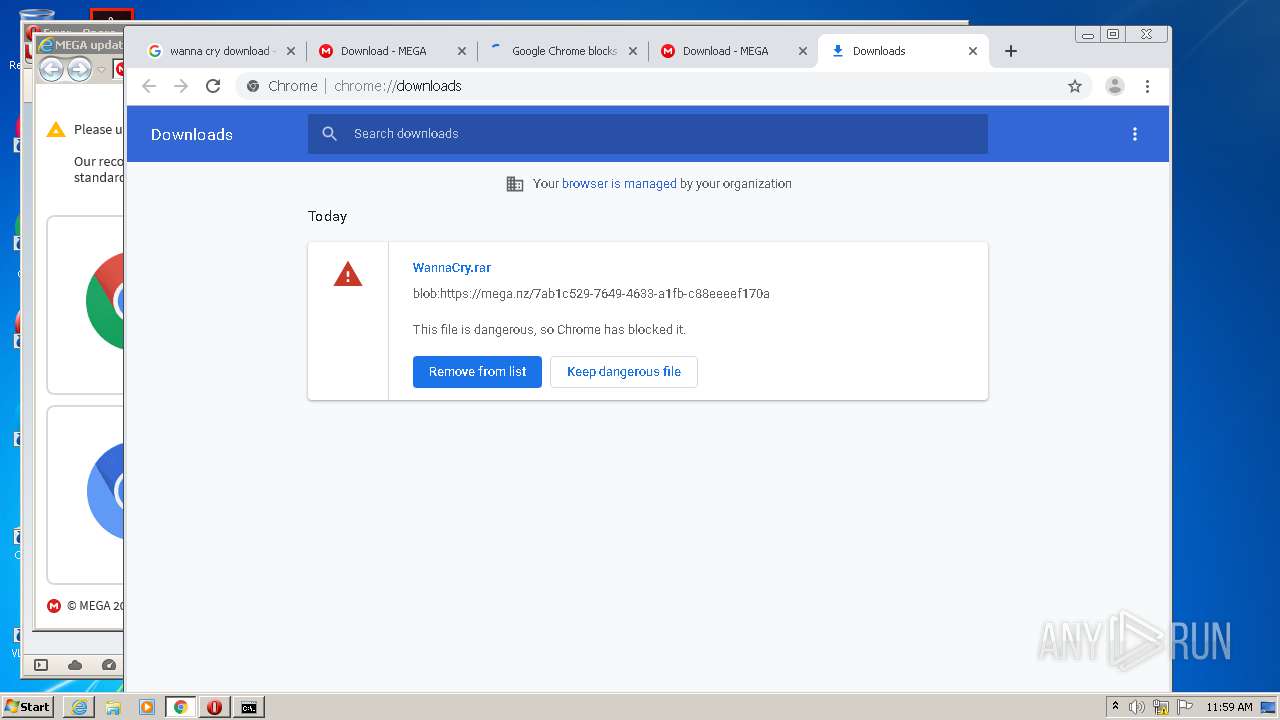
Task: Click forward button in MEGA IE window
Action: [79, 69]
